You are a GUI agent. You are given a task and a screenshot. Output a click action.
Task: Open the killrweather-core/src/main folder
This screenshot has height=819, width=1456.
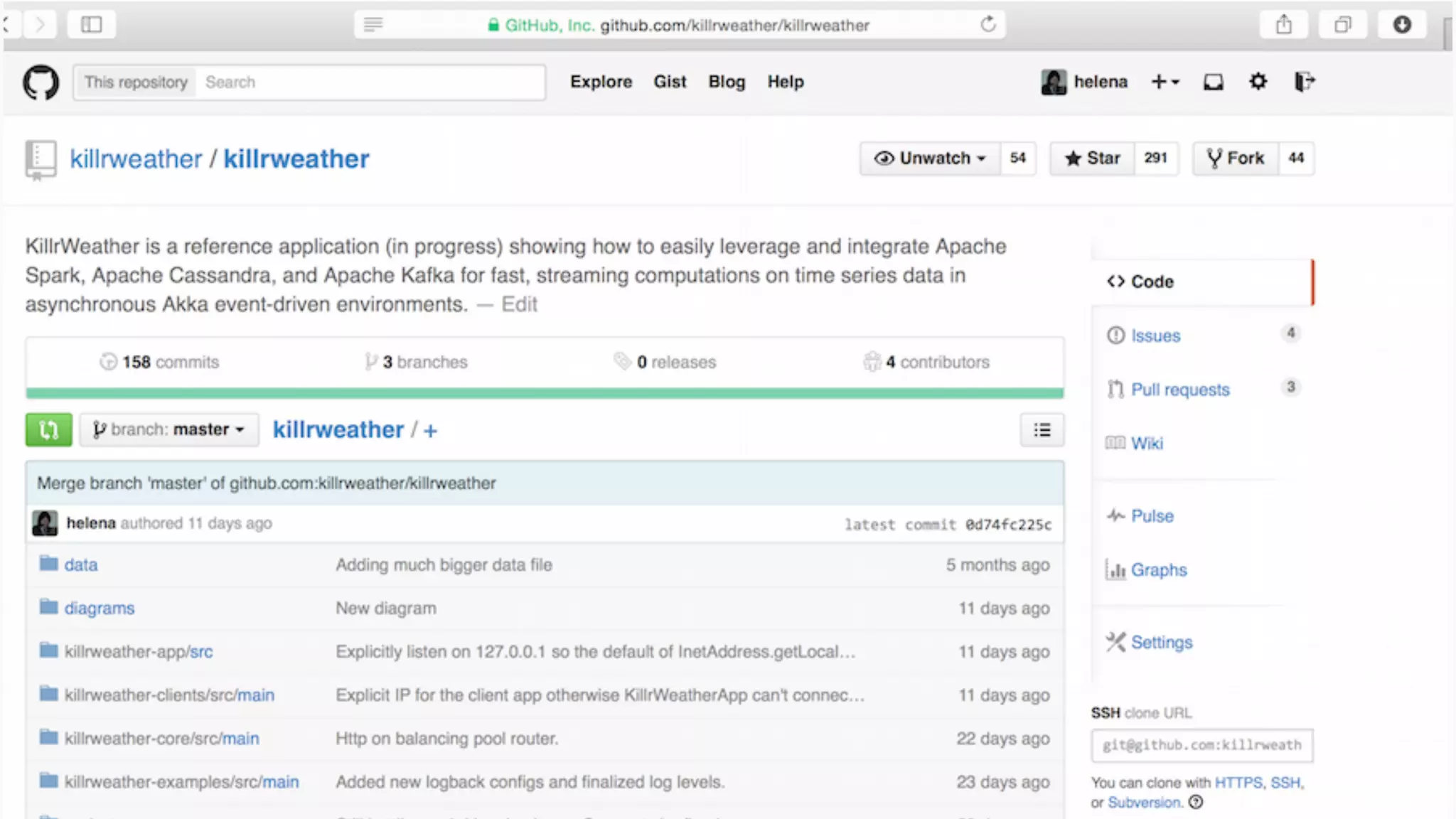pos(162,738)
